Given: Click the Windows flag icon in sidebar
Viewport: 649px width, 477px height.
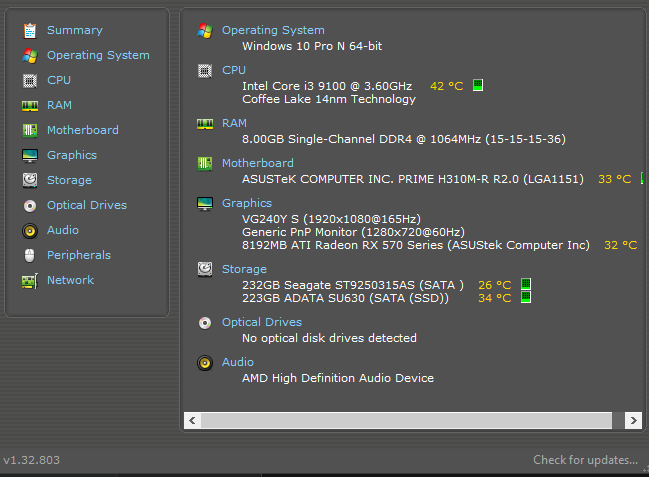Looking at the screenshot, I should click(30, 55).
